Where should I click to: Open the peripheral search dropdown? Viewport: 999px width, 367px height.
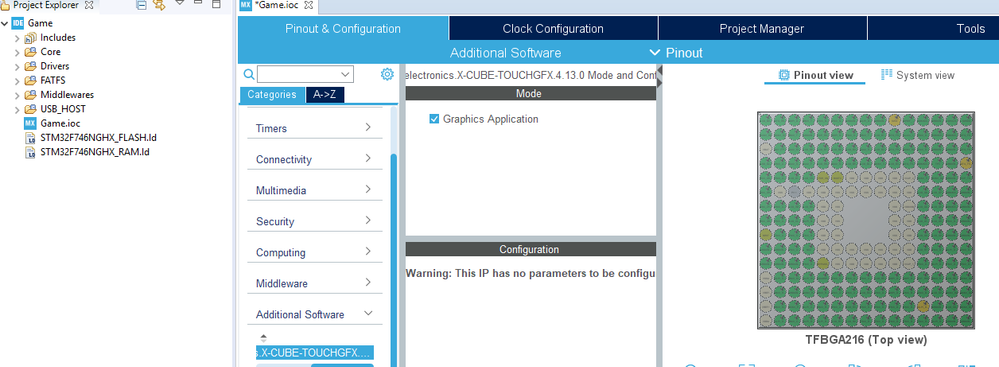coord(345,75)
